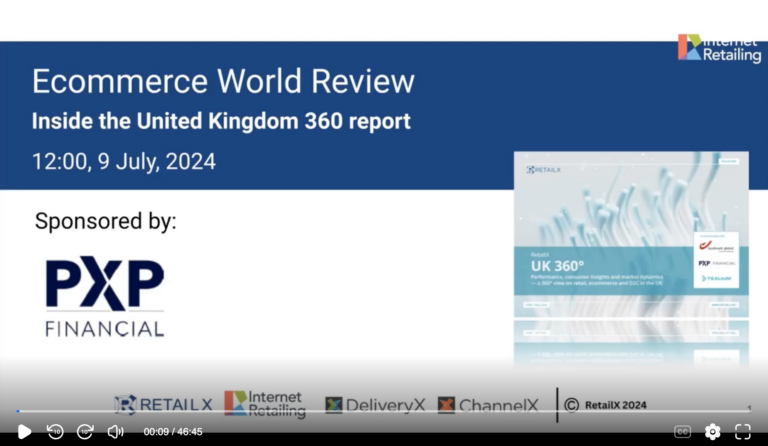Mute the video volume
The height and width of the screenshot is (446, 768).
[x=116, y=431]
